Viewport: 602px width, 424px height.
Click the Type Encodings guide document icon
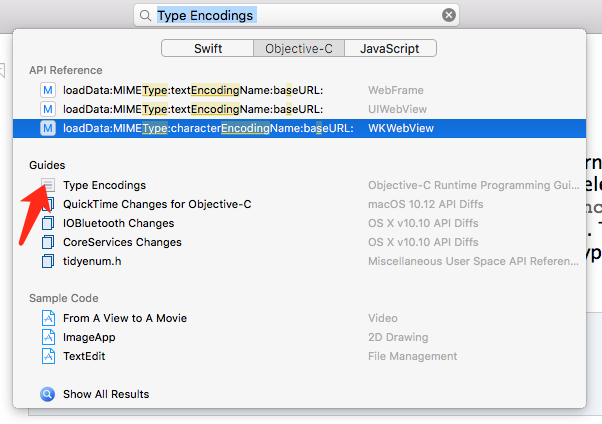click(x=47, y=185)
